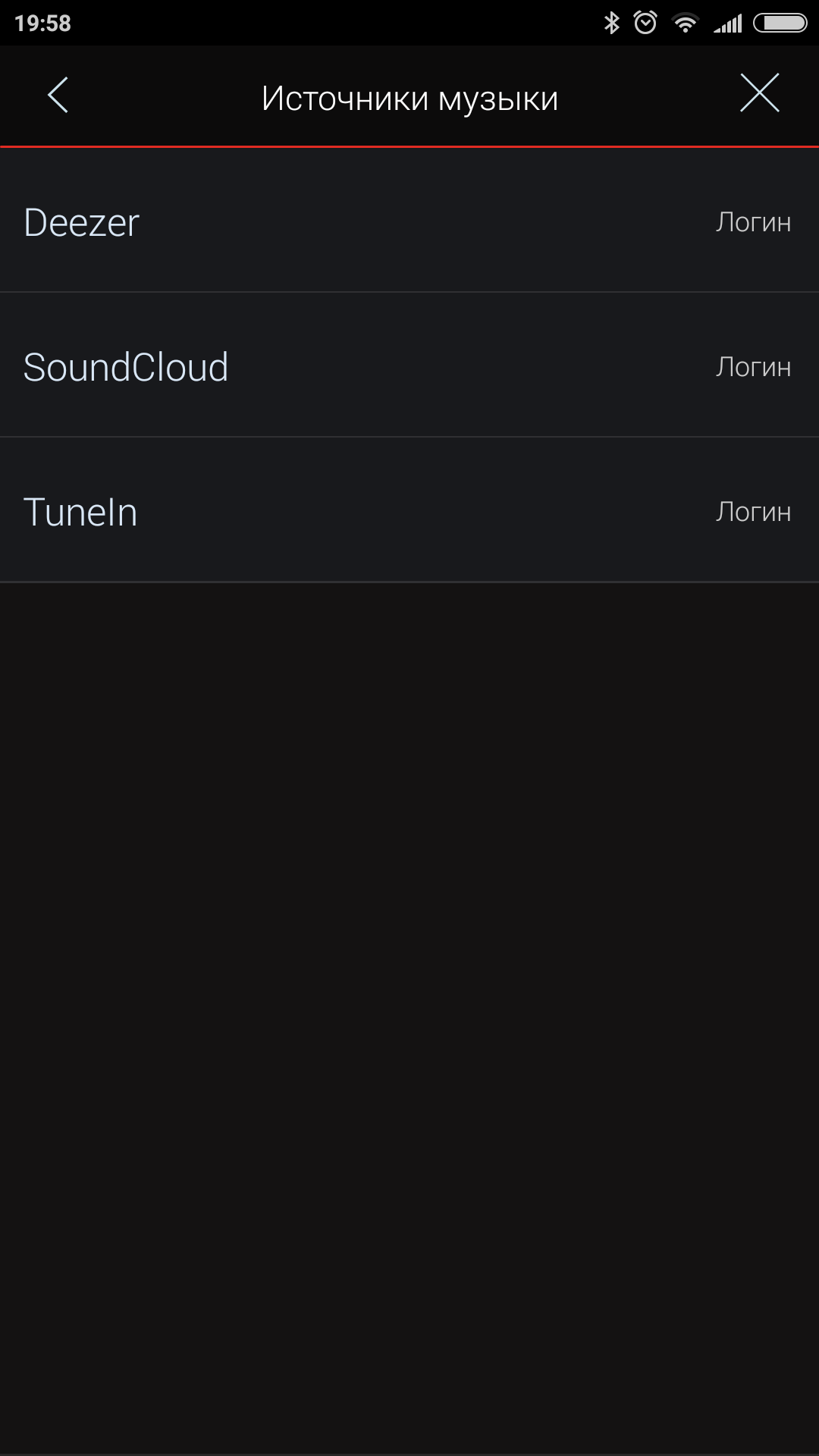Tap the alarm clock status icon
Viewport: 819px width, 1456px height.
pyautogui.click(x=645, y=23)
